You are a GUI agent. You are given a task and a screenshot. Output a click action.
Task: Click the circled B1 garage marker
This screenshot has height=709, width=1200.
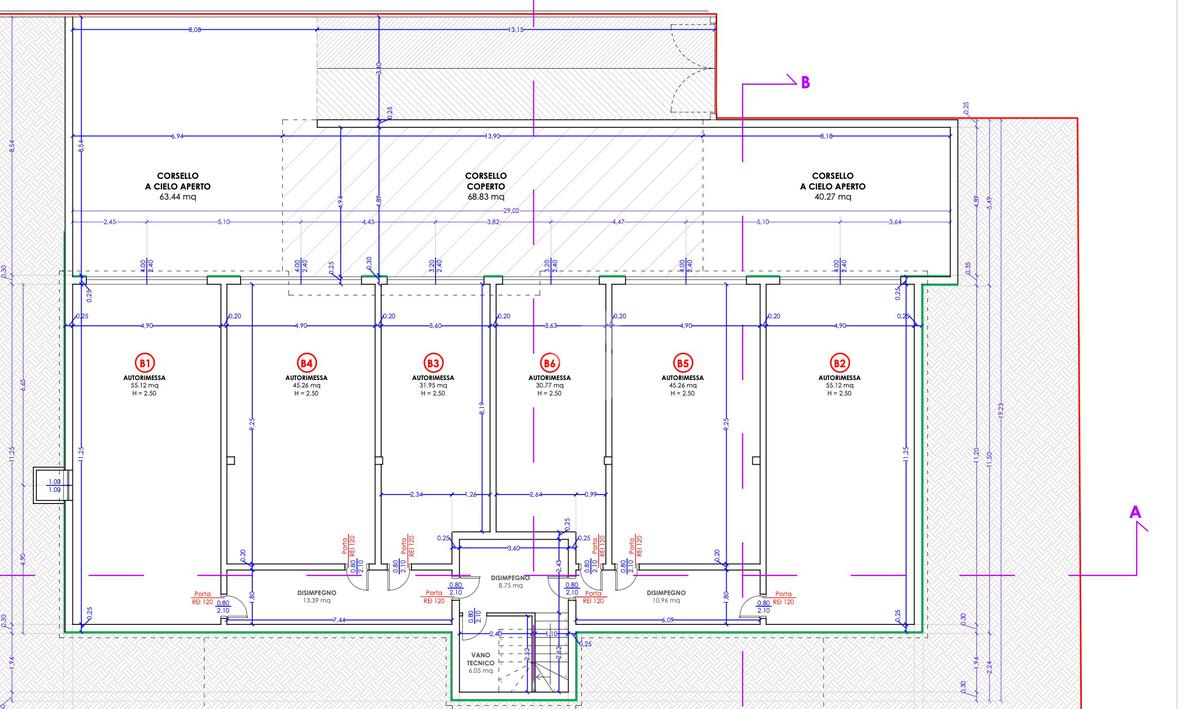[145, 362]
